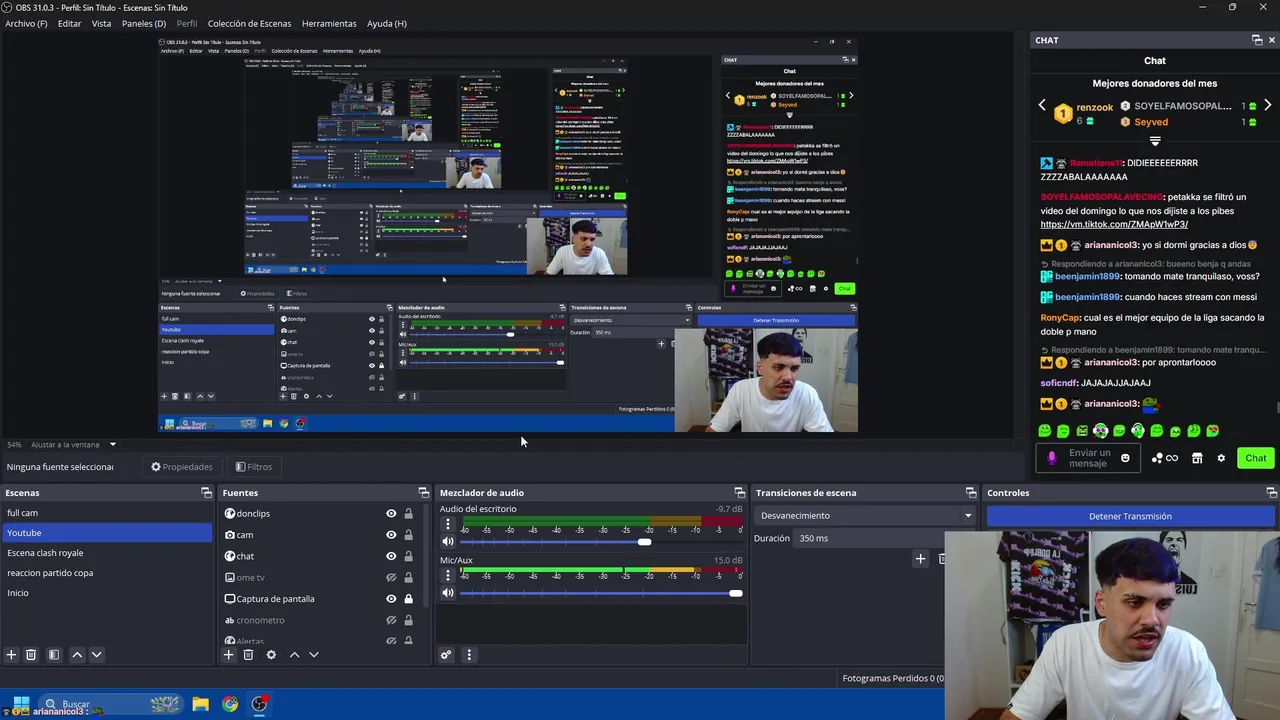Hide the donclips source eye icon

click(x=391, y=513)
